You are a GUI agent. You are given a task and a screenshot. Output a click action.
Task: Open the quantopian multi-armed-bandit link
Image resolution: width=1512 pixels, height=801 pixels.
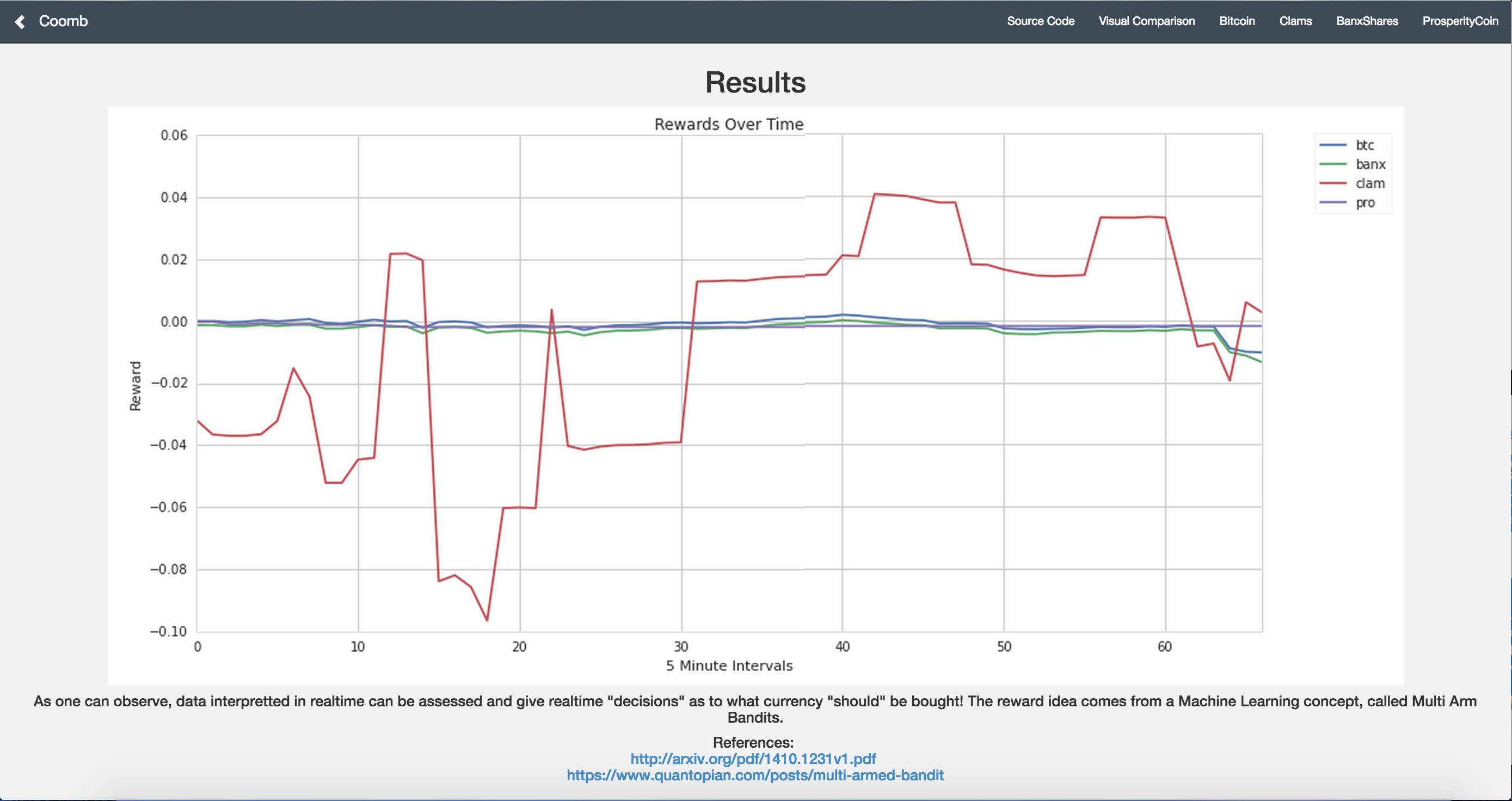(755, 775)
